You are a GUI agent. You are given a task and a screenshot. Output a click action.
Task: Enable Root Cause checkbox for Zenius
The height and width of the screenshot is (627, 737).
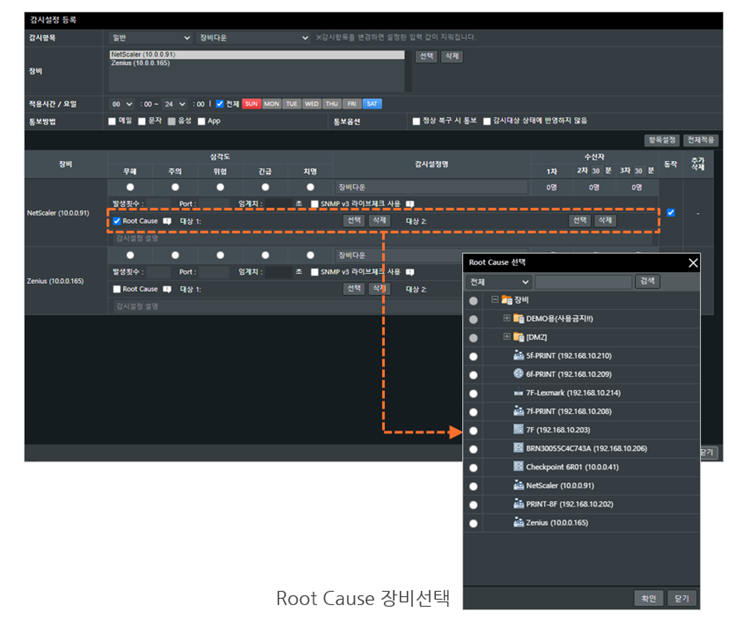point(117,289)
